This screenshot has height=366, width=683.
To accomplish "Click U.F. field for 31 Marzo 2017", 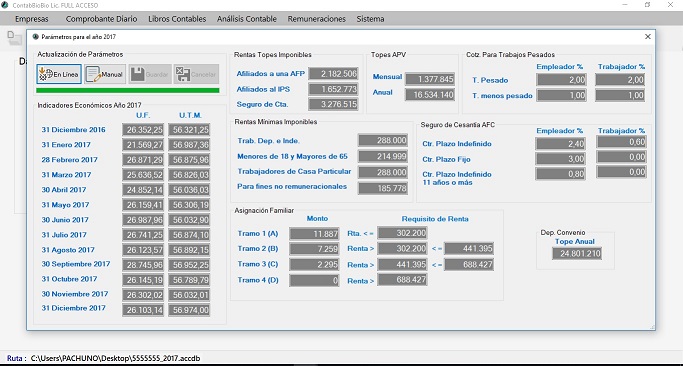I will click(x=143, y=175).
